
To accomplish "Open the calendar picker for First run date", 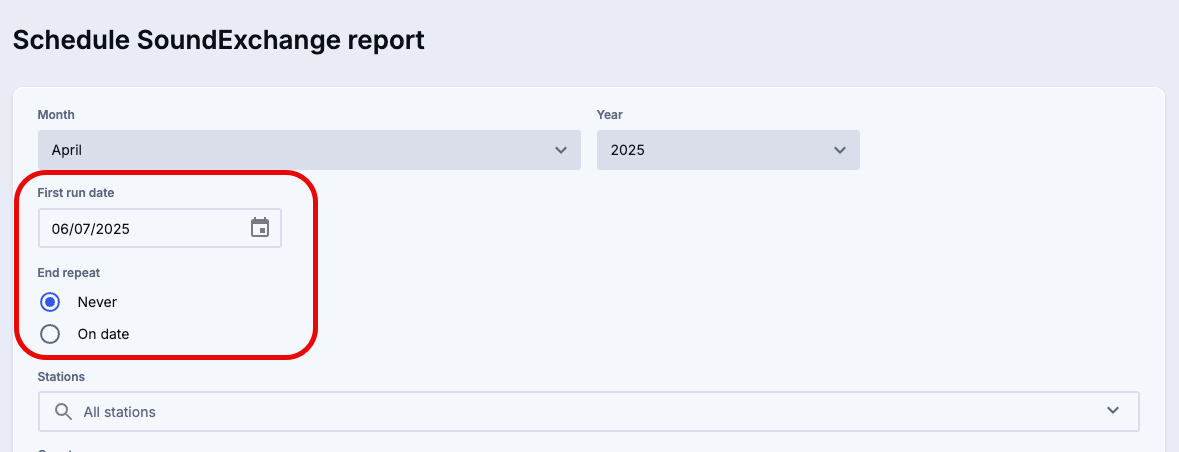I will (x=260, y=228).
